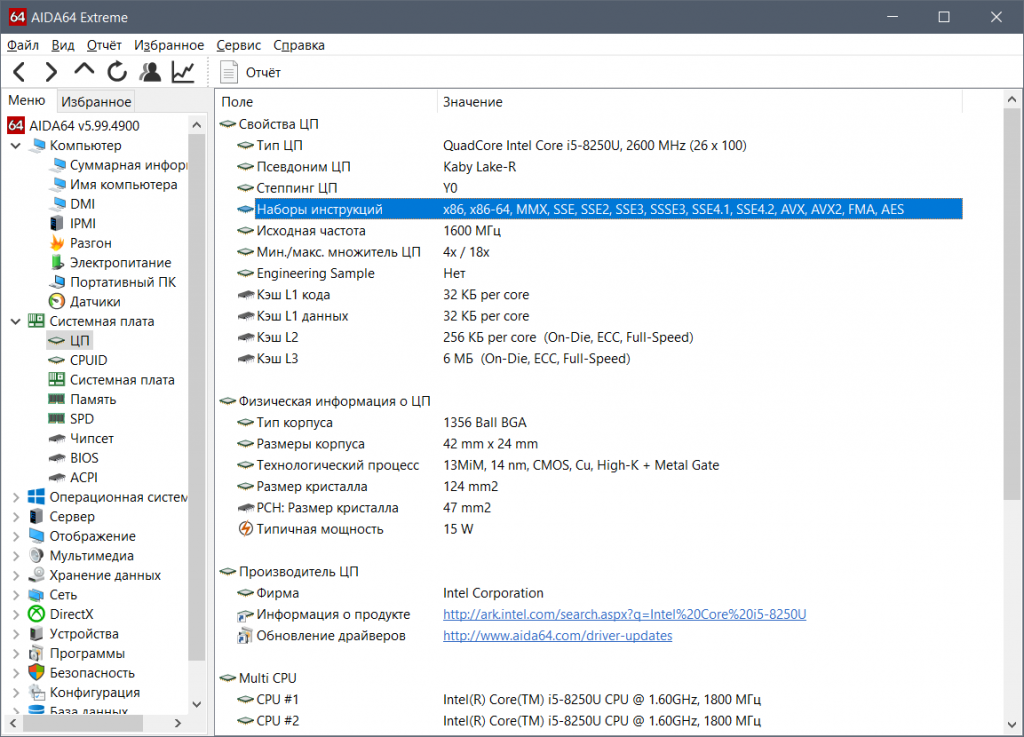Go up one level with the Up arrow
The height and width of the screenshot is (737, 1024).
coord(84,71)
